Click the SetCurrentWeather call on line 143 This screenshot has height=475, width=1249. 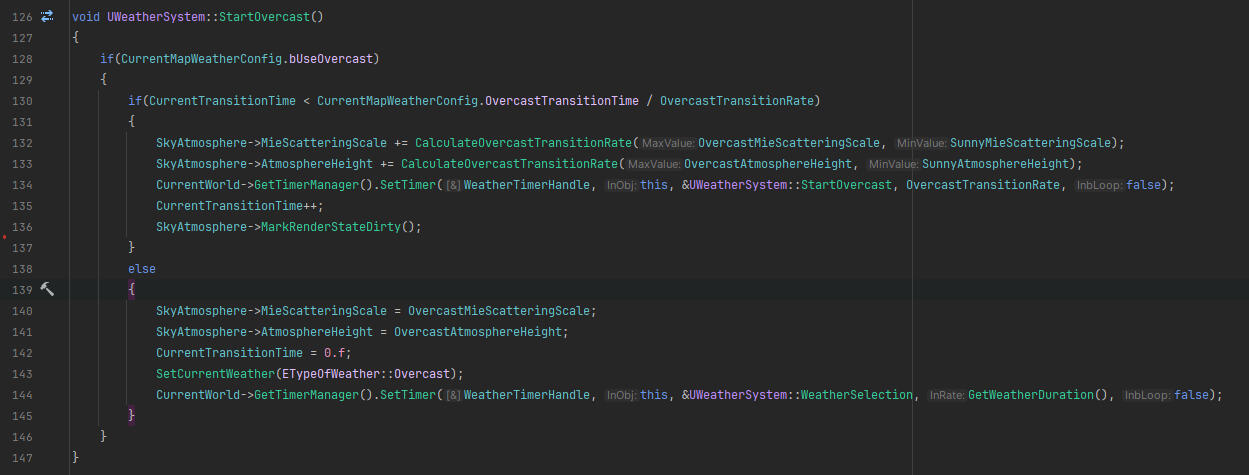point(214,374)
